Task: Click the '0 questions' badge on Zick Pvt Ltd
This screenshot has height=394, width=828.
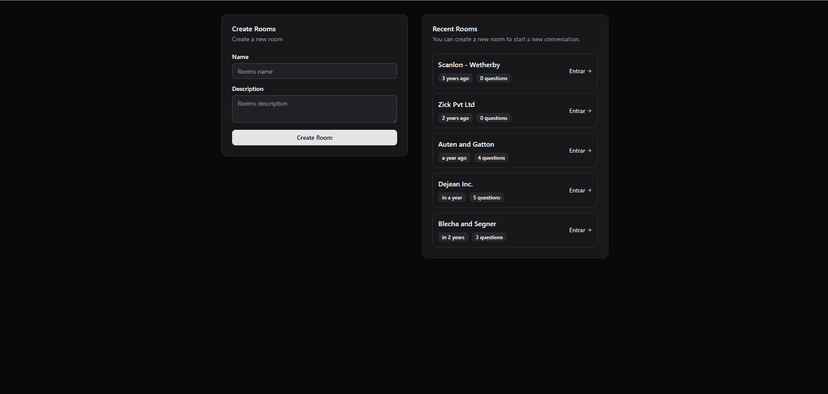Action: [x=493, y=118]
